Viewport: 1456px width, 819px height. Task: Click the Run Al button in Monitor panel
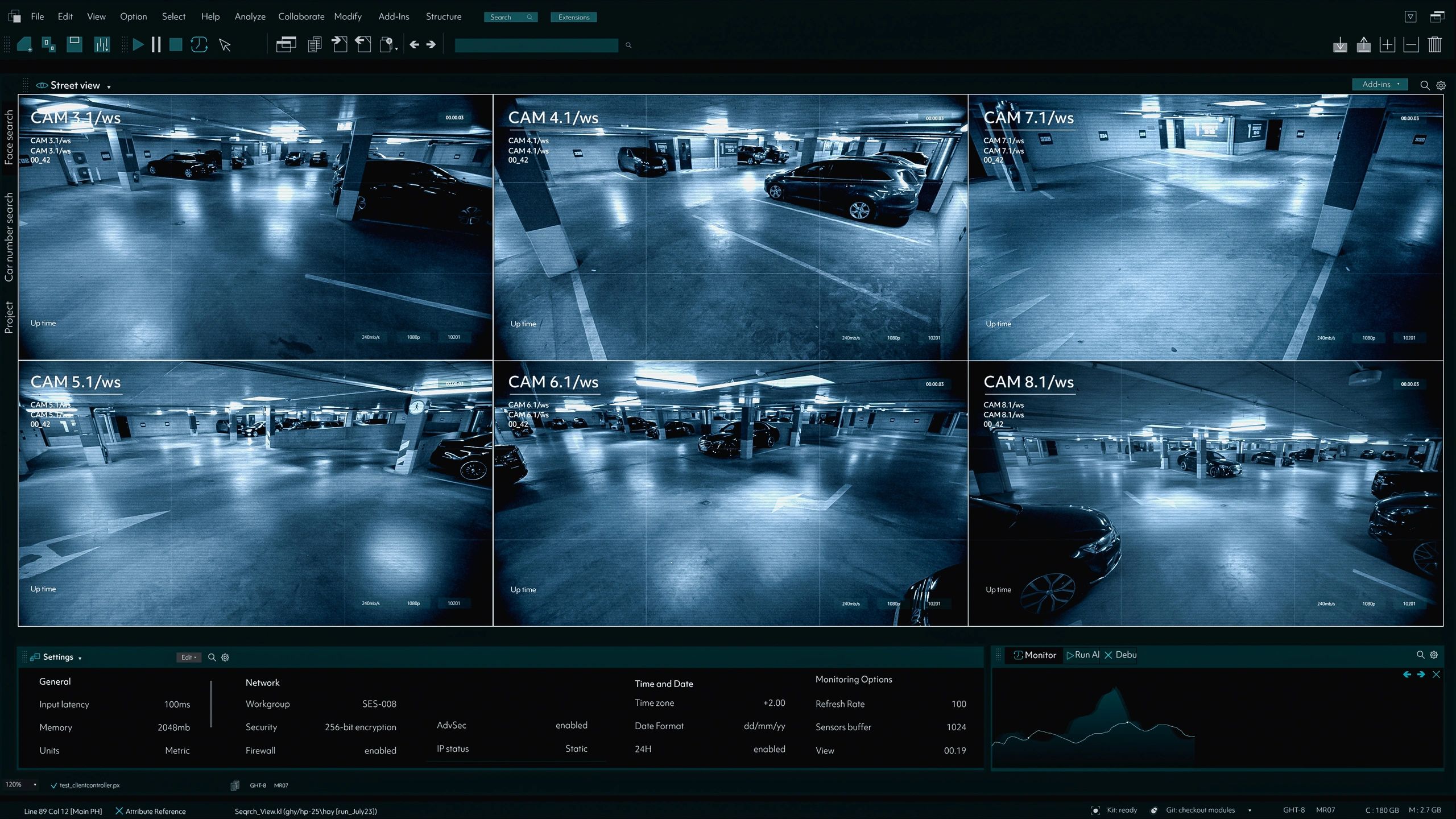(1083, 655)
